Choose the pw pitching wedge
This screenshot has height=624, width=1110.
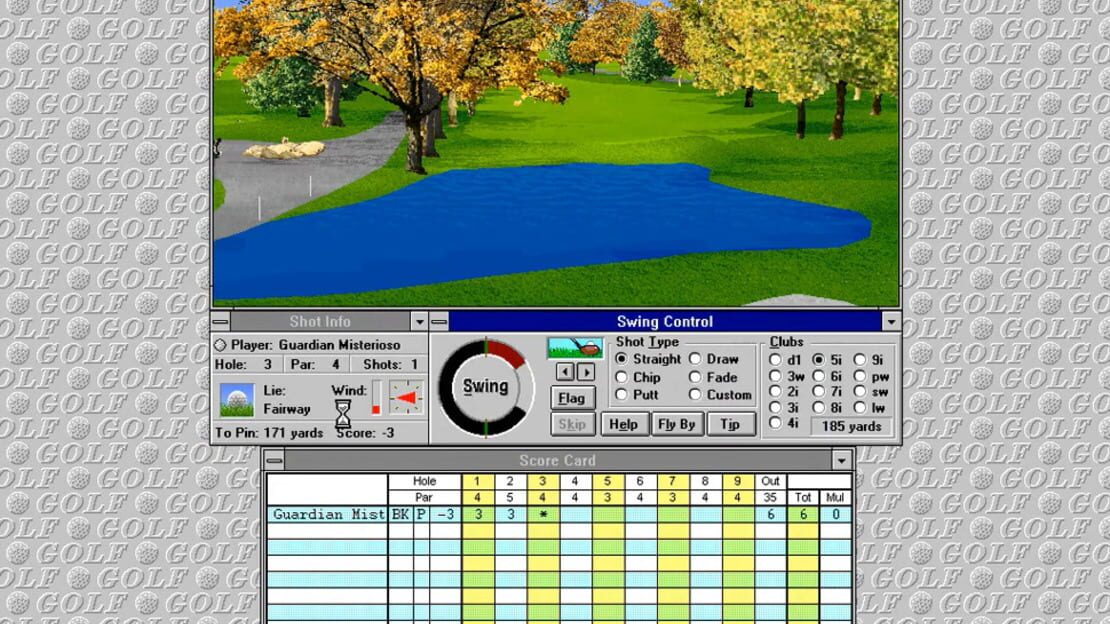(x=871, y=376)
